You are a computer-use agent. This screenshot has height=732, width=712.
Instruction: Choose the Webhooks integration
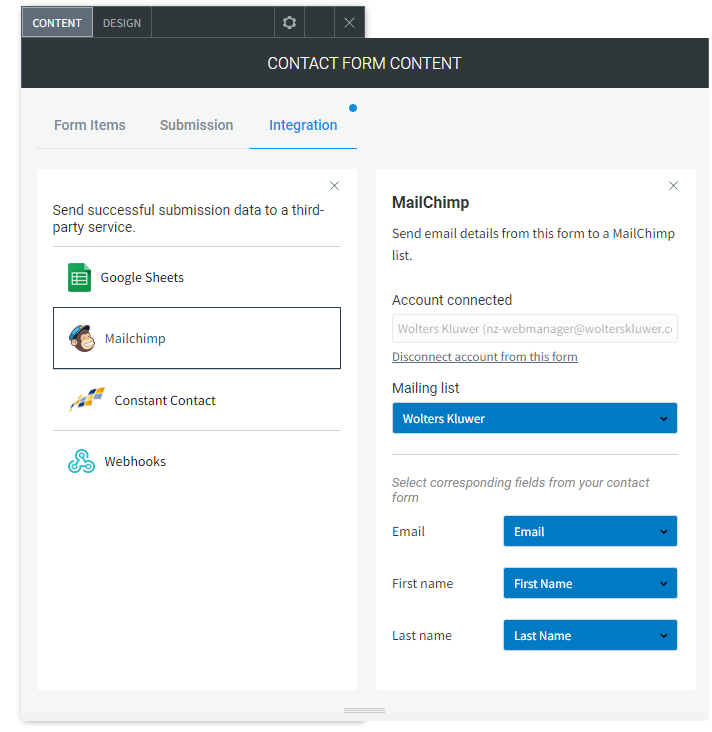point(197,461)
